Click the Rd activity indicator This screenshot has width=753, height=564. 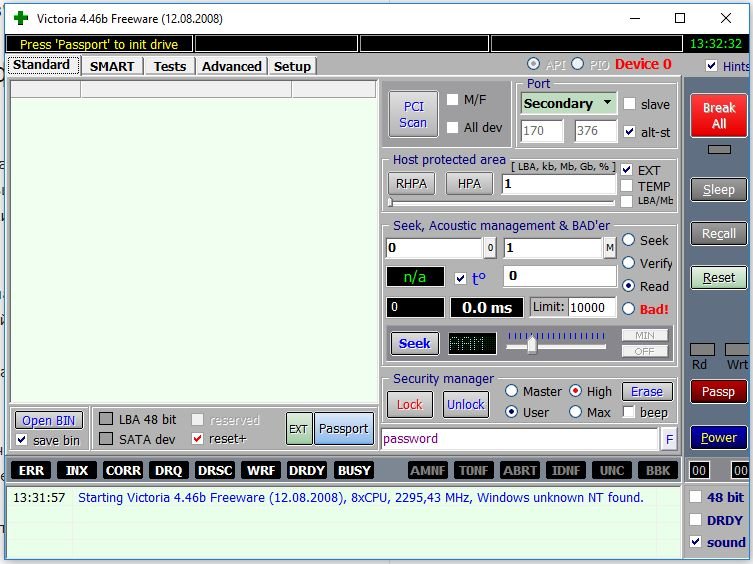(702, 349)
